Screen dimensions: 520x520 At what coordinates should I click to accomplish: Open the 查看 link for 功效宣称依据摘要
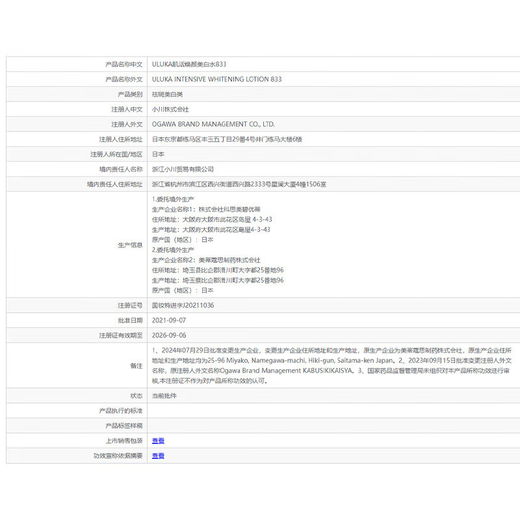tap(158, 456)
